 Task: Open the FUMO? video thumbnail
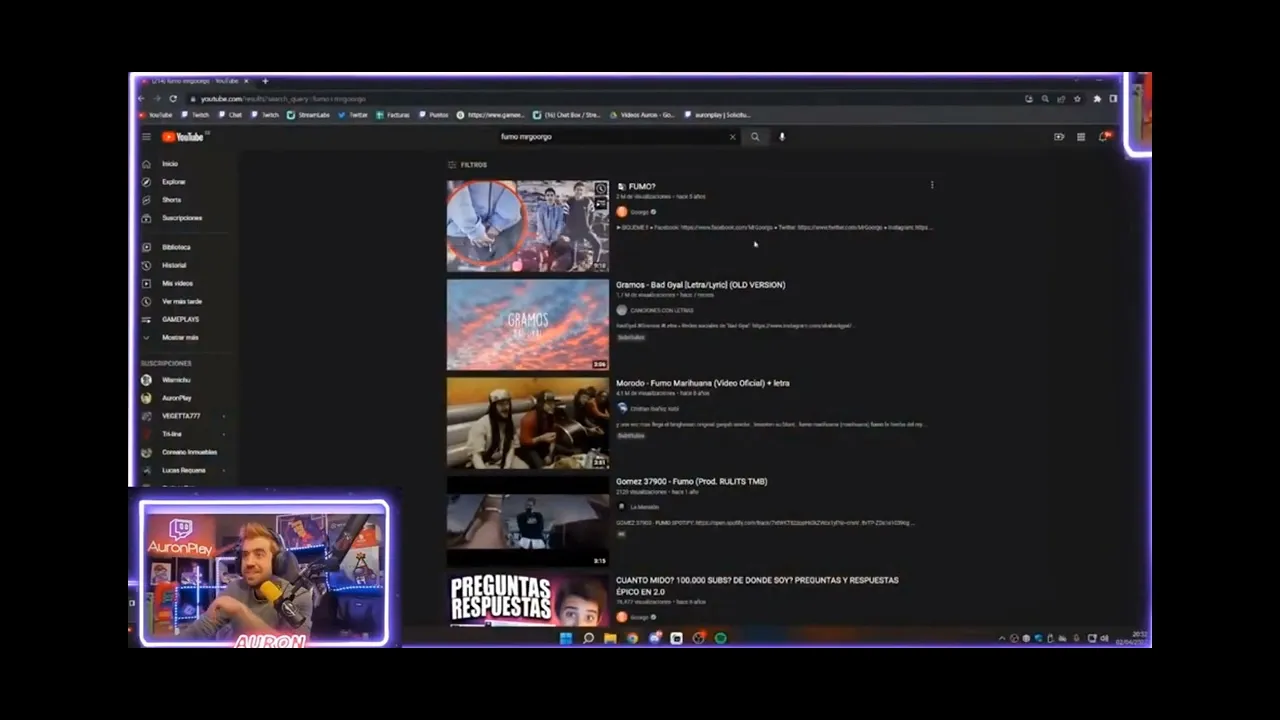coord(527,226)
